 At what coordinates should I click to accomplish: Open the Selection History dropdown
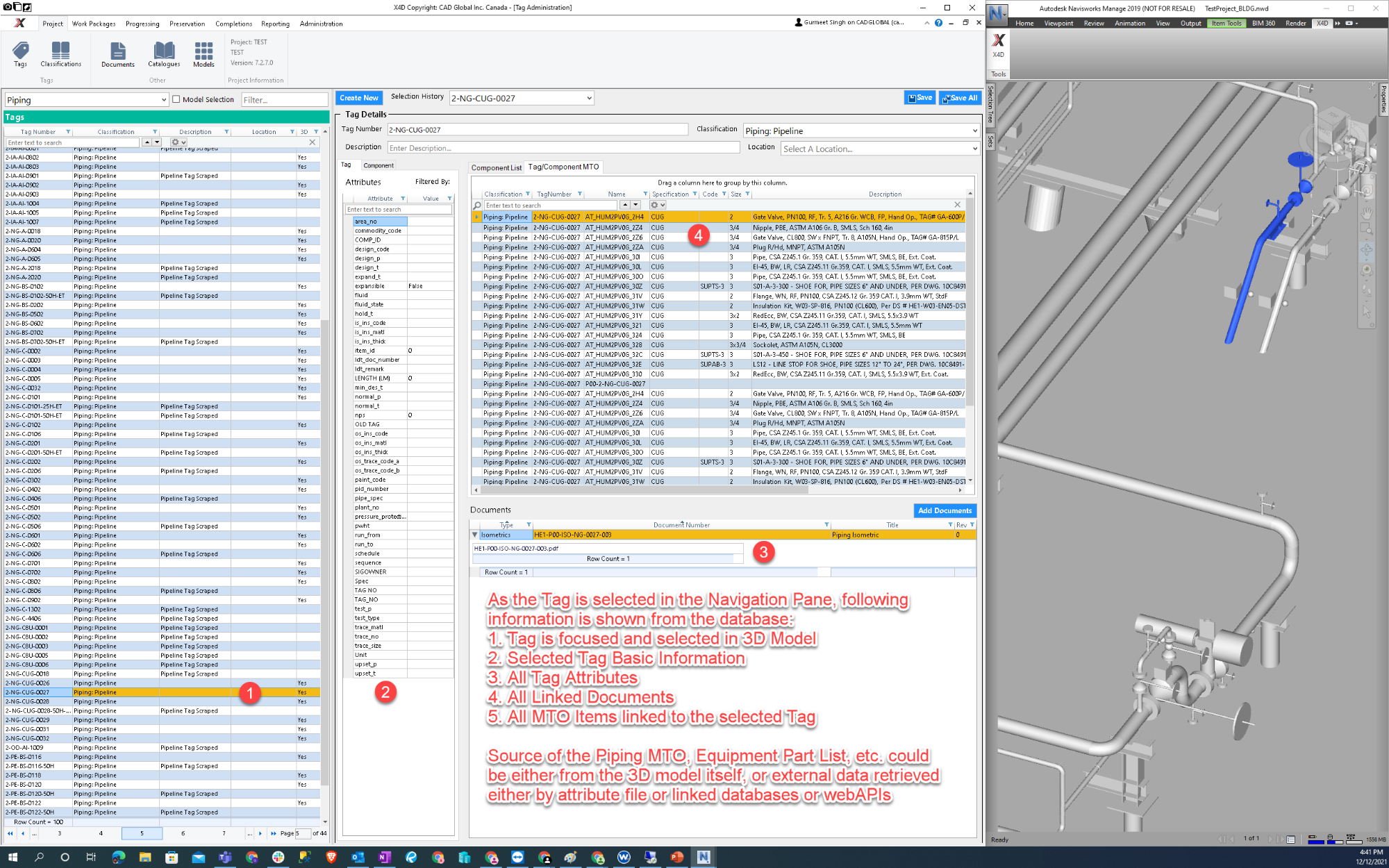[x=589, y=99]
